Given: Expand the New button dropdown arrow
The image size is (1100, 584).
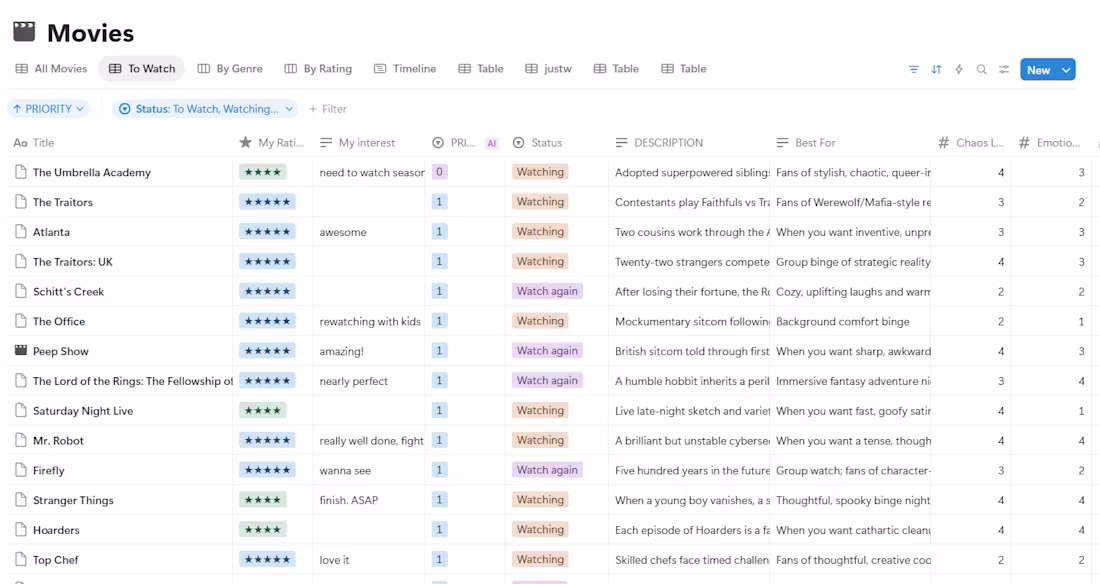Looking at the screenshot, I should [x=1066, y=69].
